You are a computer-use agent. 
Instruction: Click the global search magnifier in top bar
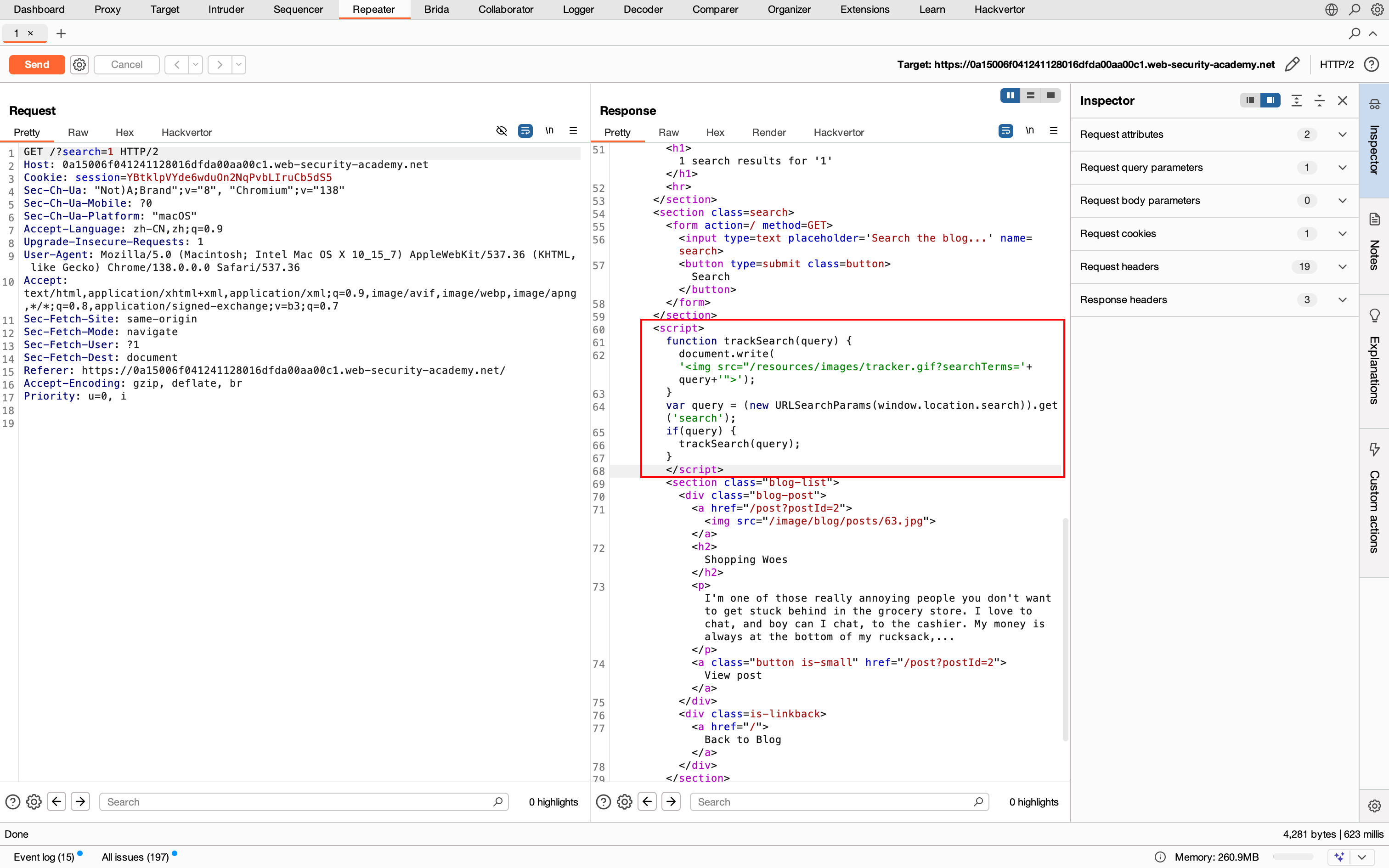(1355, 9)
